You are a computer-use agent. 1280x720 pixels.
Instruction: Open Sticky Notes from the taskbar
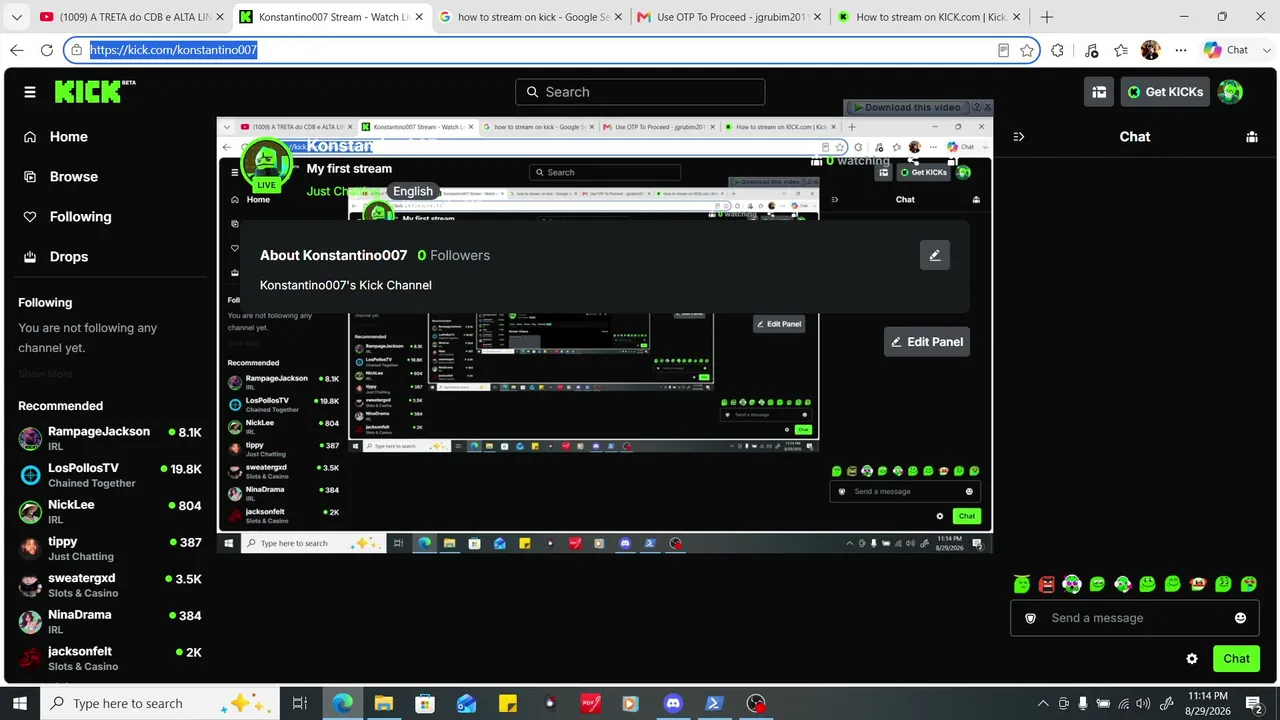(508, 704)
